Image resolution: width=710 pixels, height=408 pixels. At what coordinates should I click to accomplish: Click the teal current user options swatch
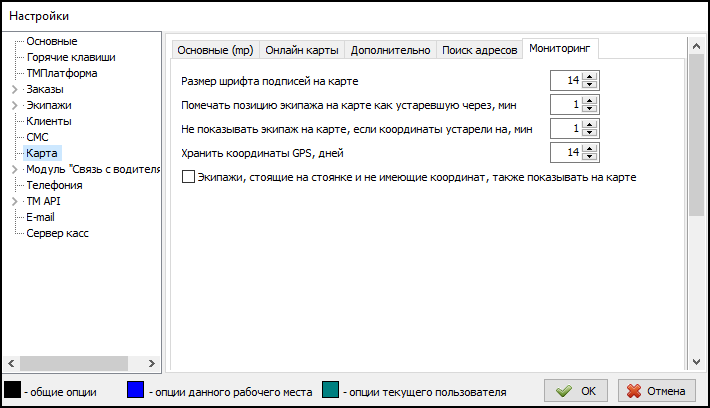[330, 391]
